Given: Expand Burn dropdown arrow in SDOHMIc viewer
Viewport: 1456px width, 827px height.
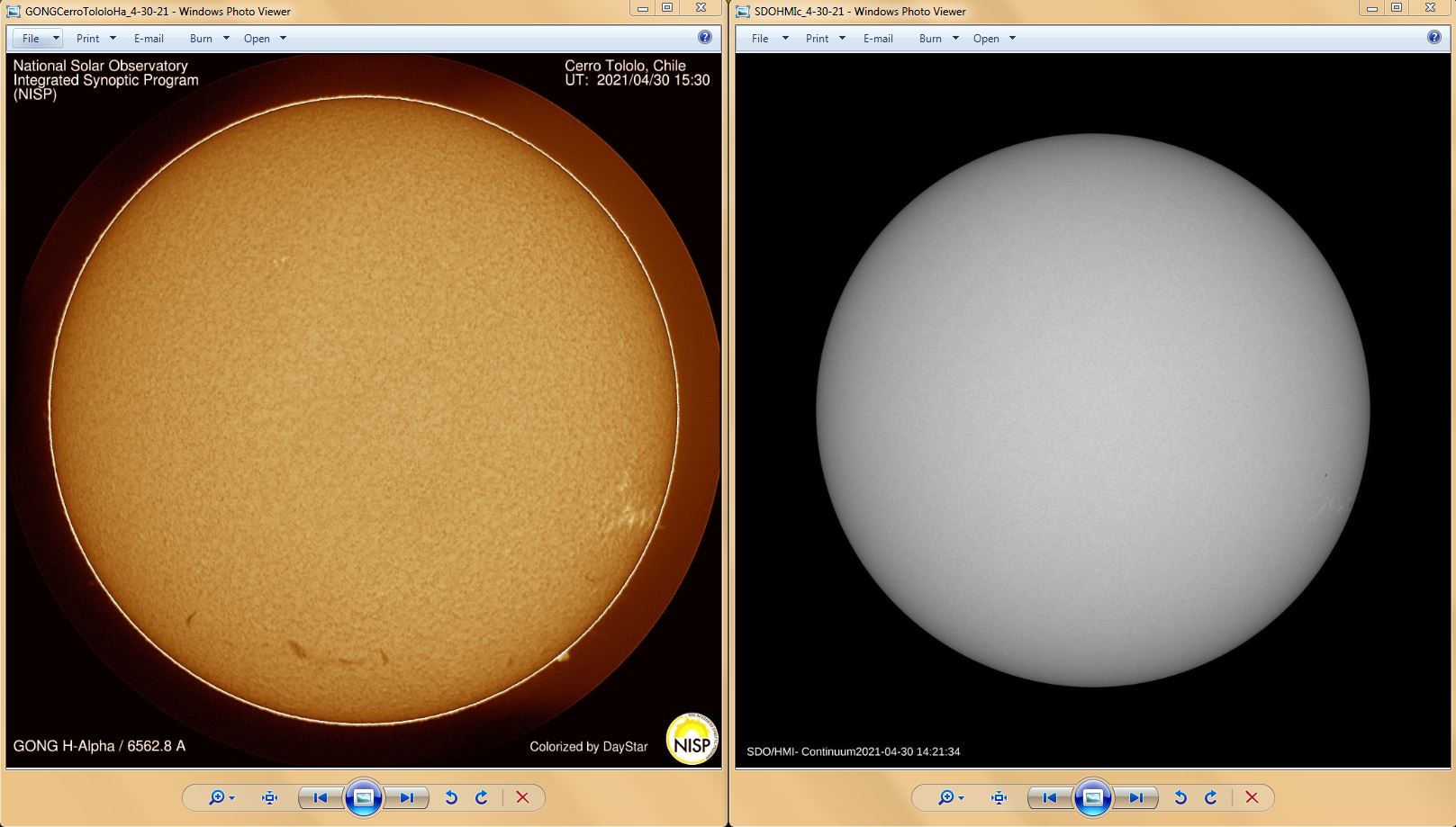Looking at the screenshot, I should (955, 38).
